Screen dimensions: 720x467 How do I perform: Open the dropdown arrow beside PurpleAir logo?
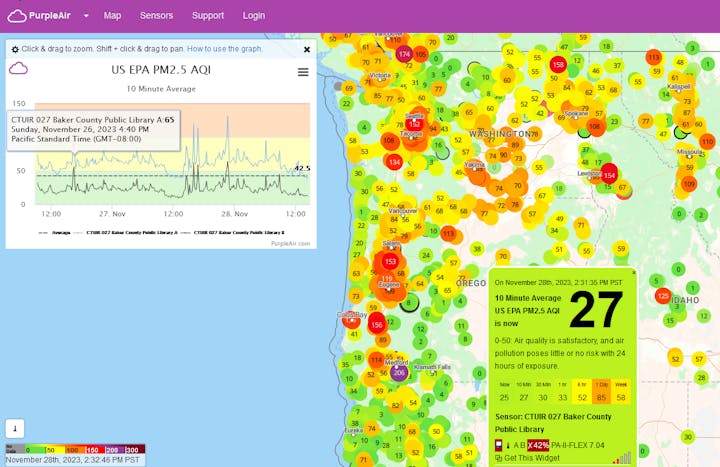click(x=86, y=16)
